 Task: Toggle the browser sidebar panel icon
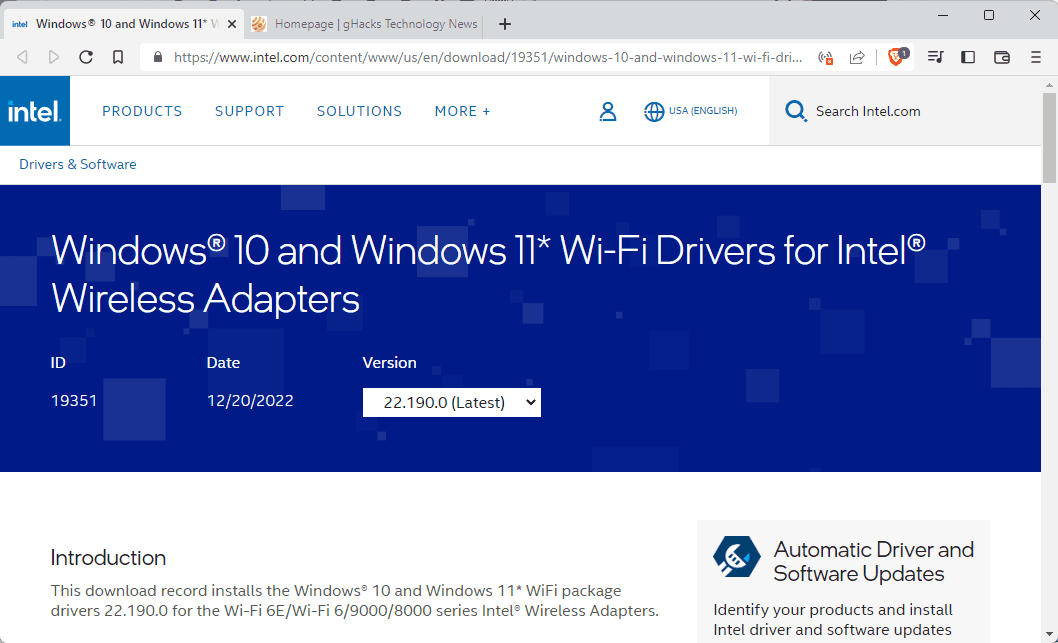(968, 57)
